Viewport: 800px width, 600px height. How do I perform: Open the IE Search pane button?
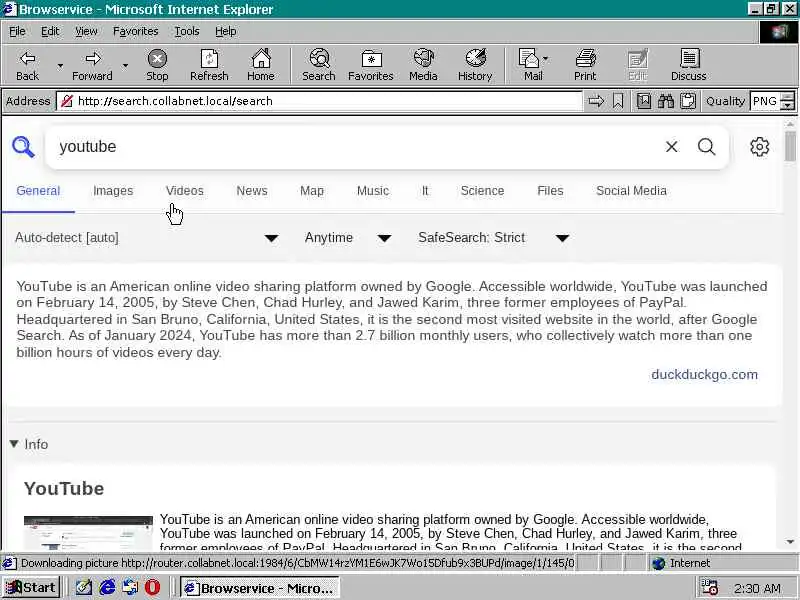tap(319, 65)
